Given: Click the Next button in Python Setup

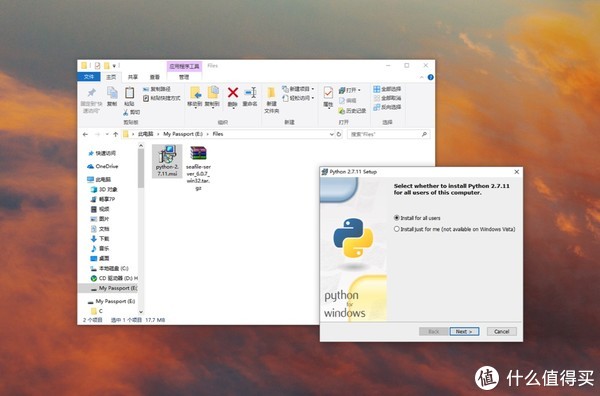Looking at the screenshot, I should coord(464,331).
